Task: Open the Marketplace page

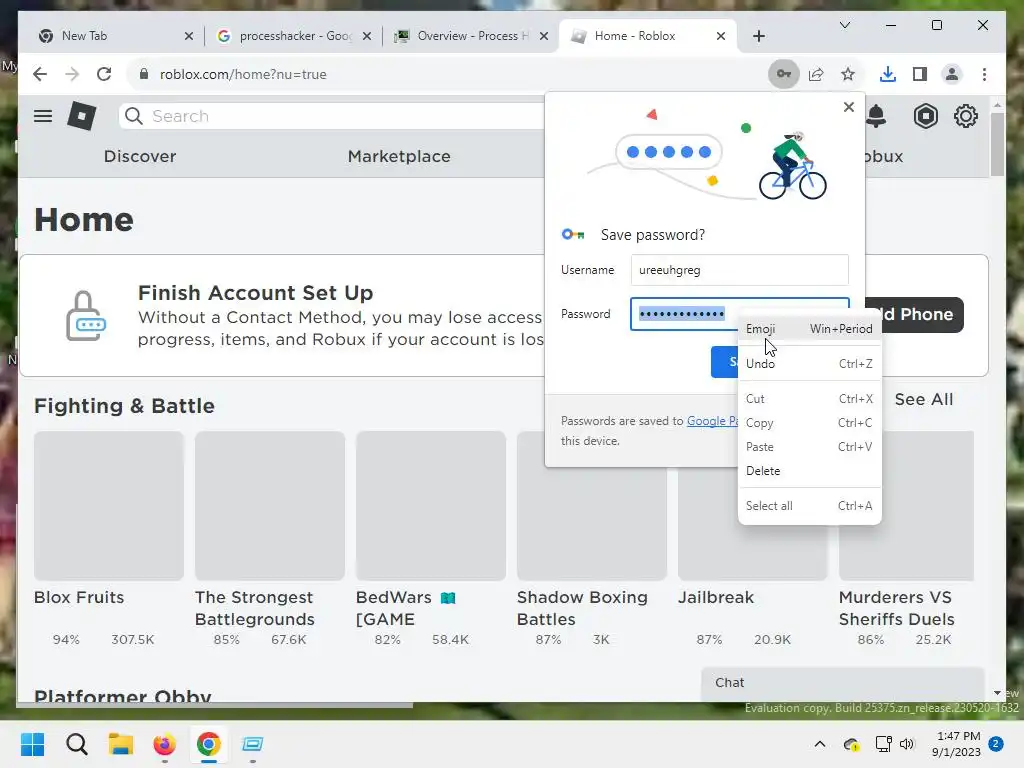Action: pyautogui.click(x=399, y=156)
